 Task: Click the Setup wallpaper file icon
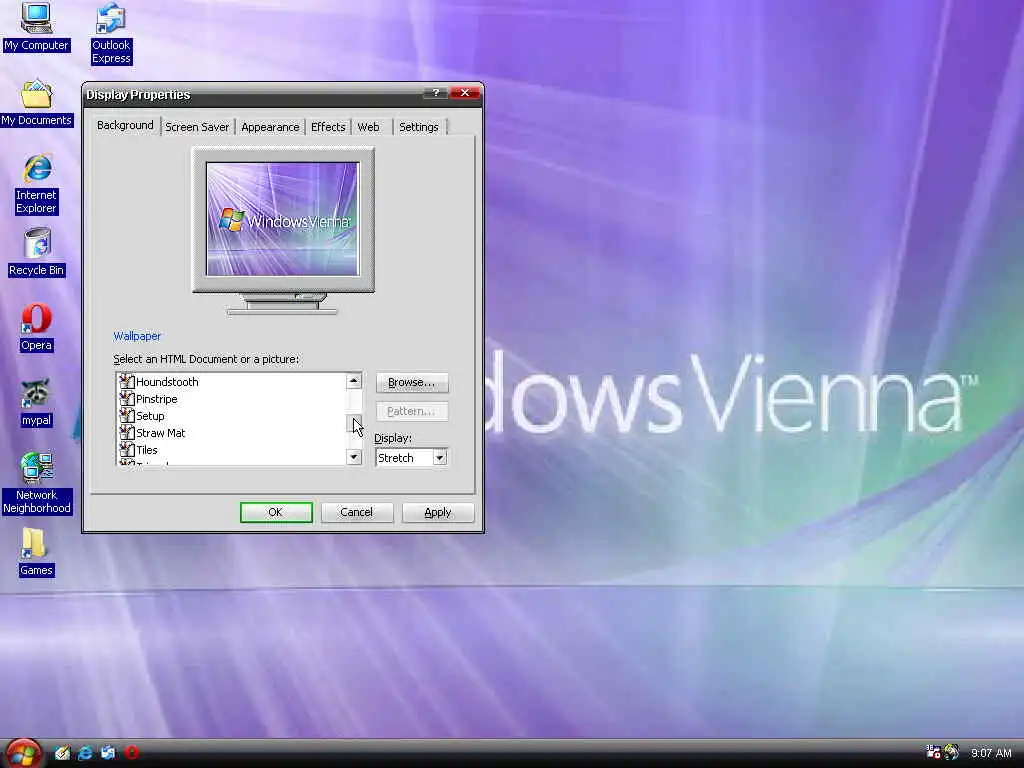[x=127, y=415]
